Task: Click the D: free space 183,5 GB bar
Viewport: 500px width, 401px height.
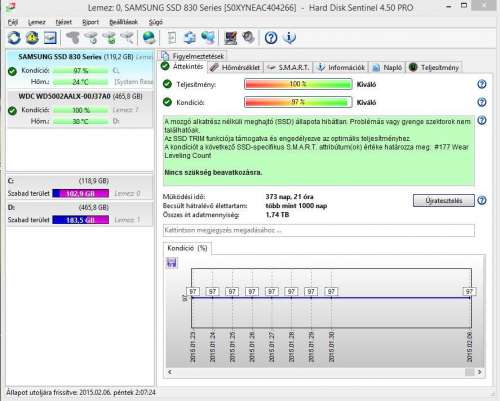Action: pos(81,220)
